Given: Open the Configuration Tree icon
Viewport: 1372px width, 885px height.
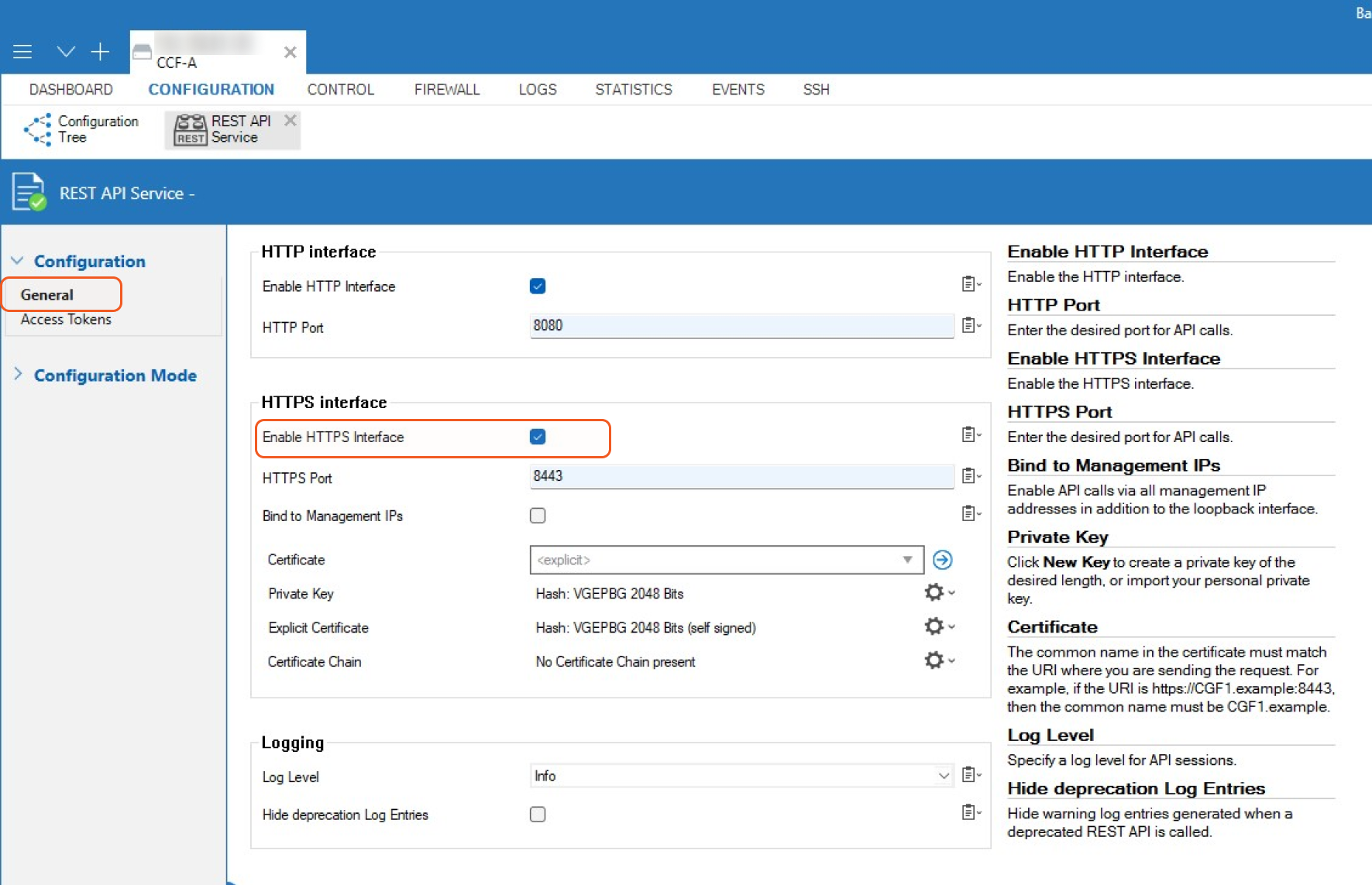Looking at the screenshot, I should [x=37, y=129].
